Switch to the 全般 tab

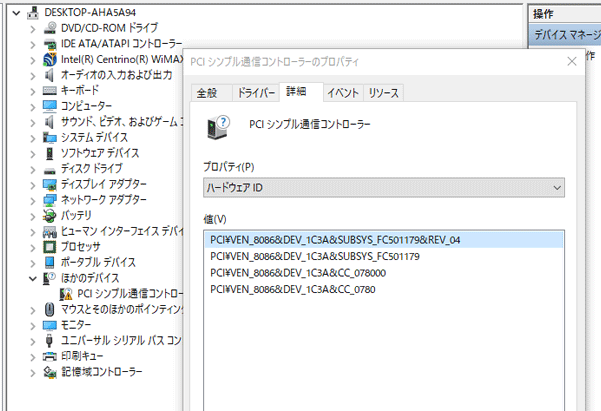(206, 93)
